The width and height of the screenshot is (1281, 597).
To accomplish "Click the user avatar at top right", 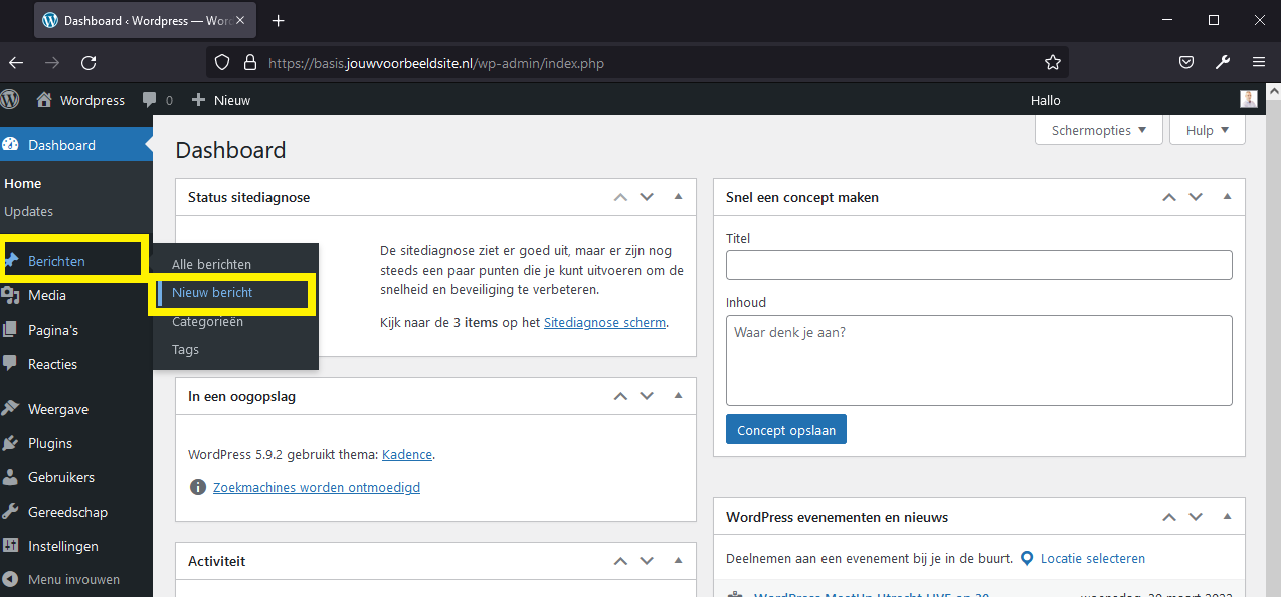I will (1248, 99).
